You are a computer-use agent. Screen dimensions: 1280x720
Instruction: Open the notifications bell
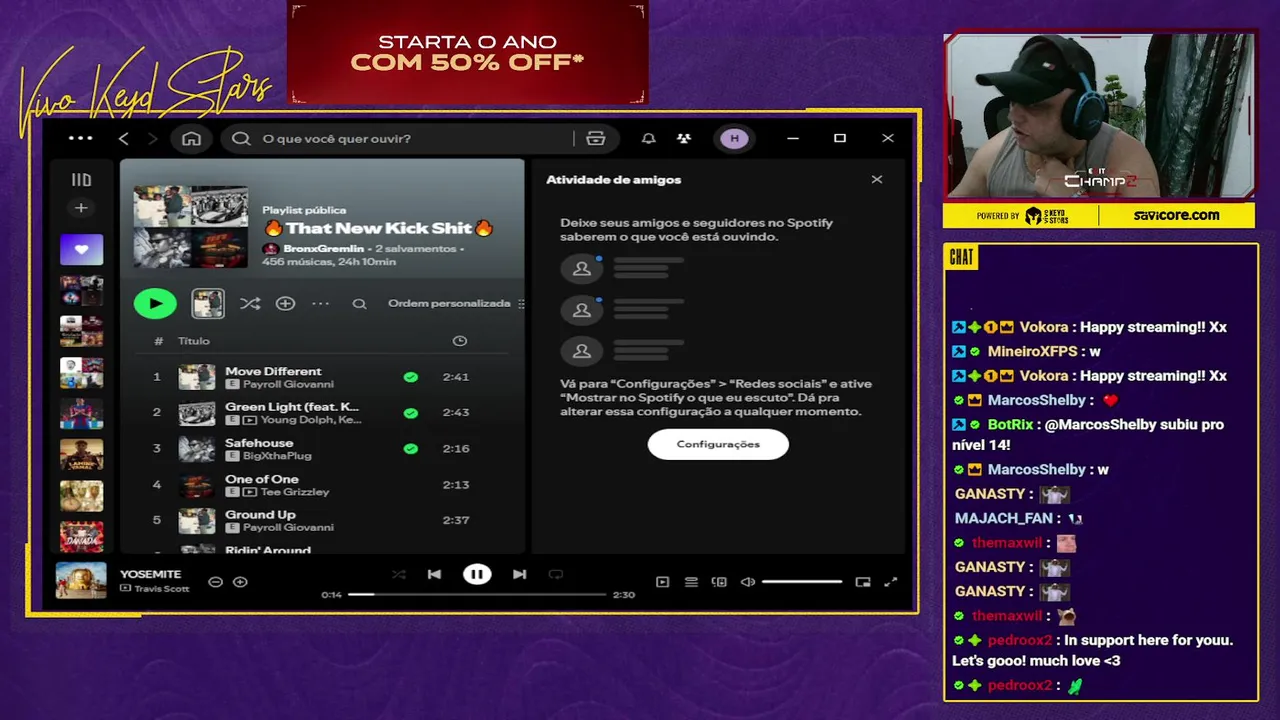pyautogui.click(x=648, y=138)
